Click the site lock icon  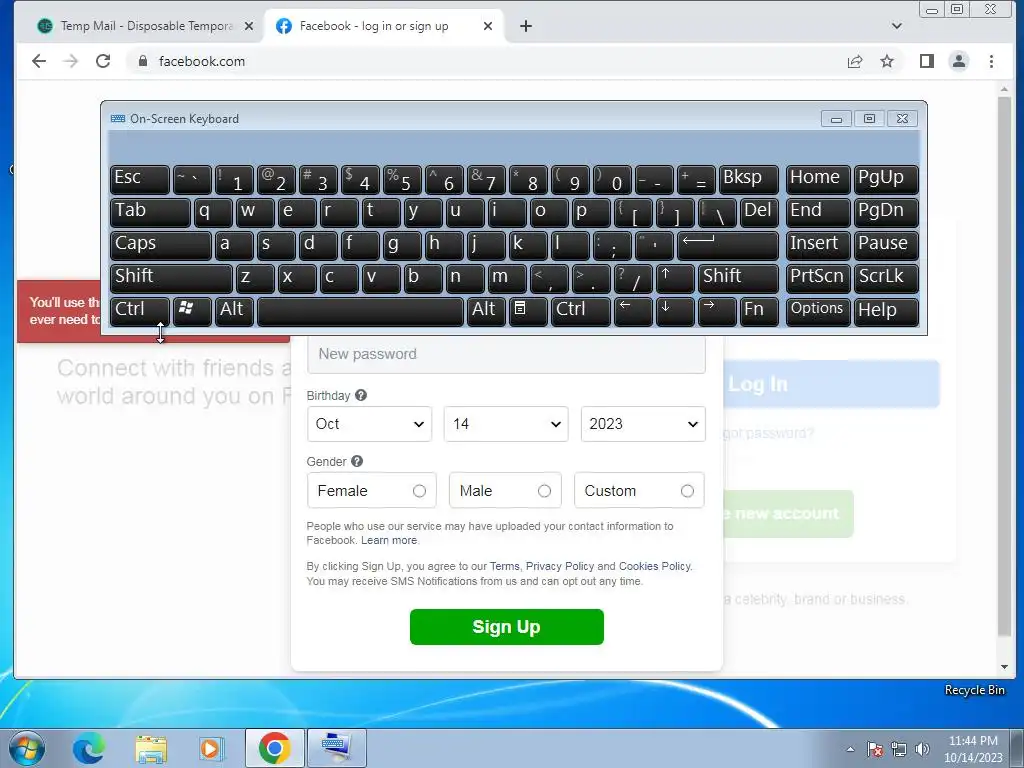coord(143,61)
